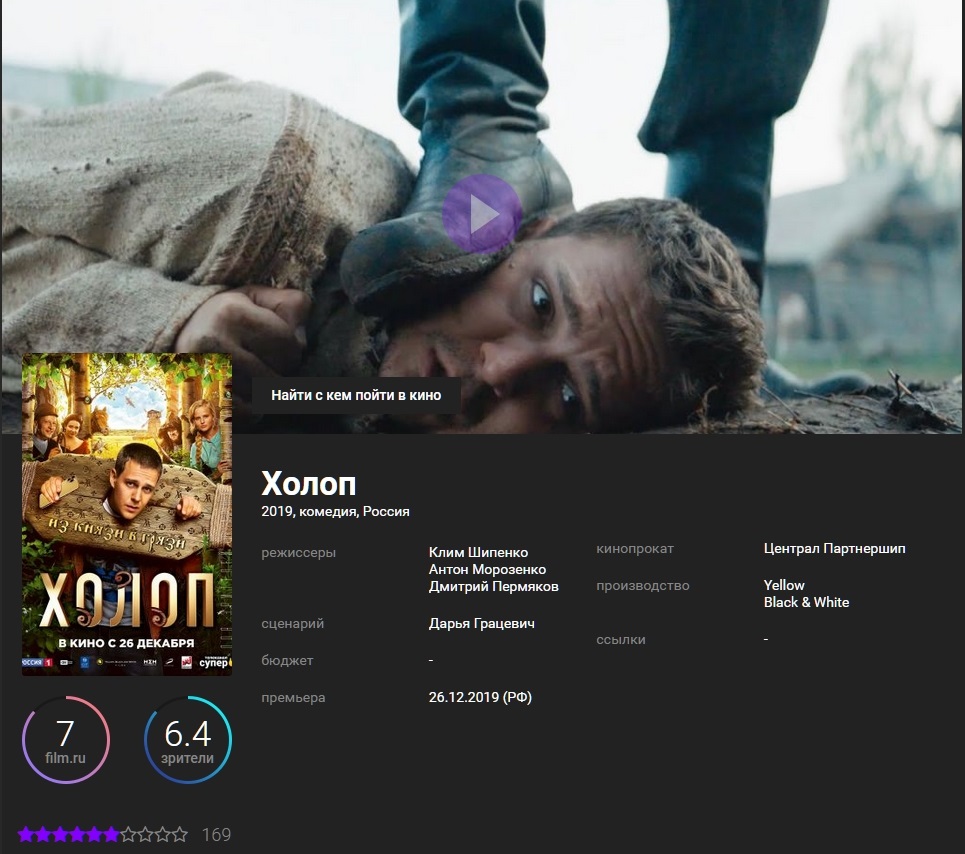This screenshot has height=854, width=965.
Task: Visit Дмитрий Пермяков's page
Action: coord(493,586)
